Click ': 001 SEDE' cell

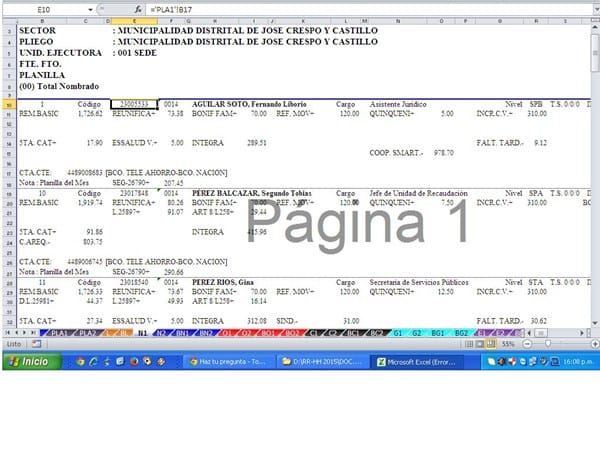tap(135, 53)
